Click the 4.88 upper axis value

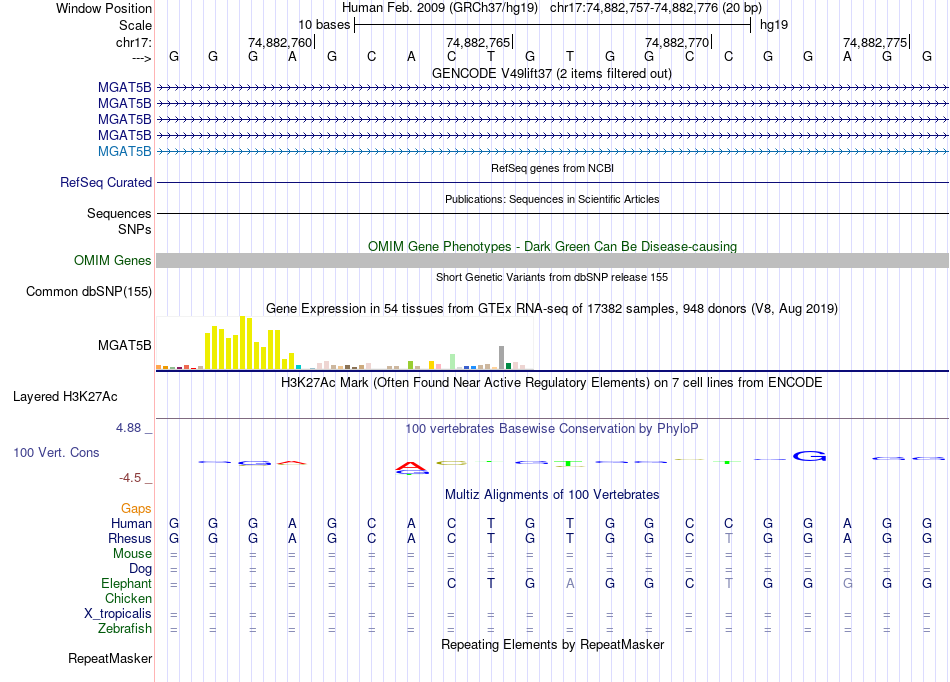point(128,428)
